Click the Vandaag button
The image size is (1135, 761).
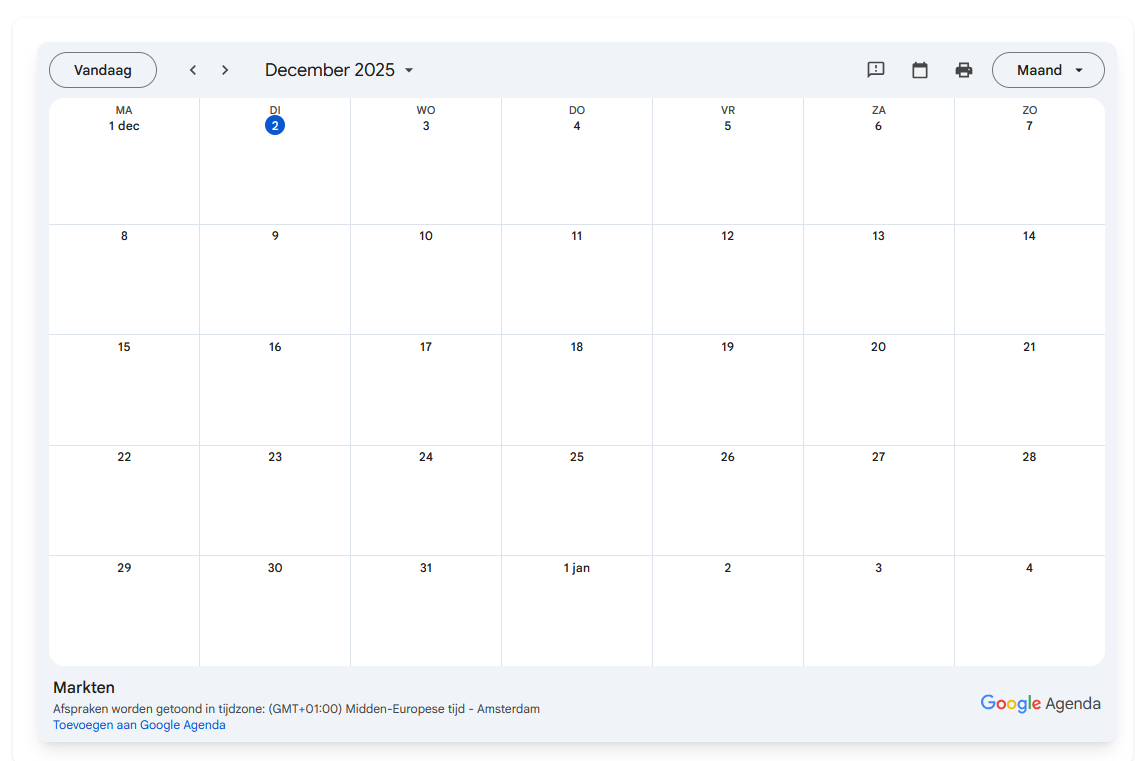click(x=103, y=70)
